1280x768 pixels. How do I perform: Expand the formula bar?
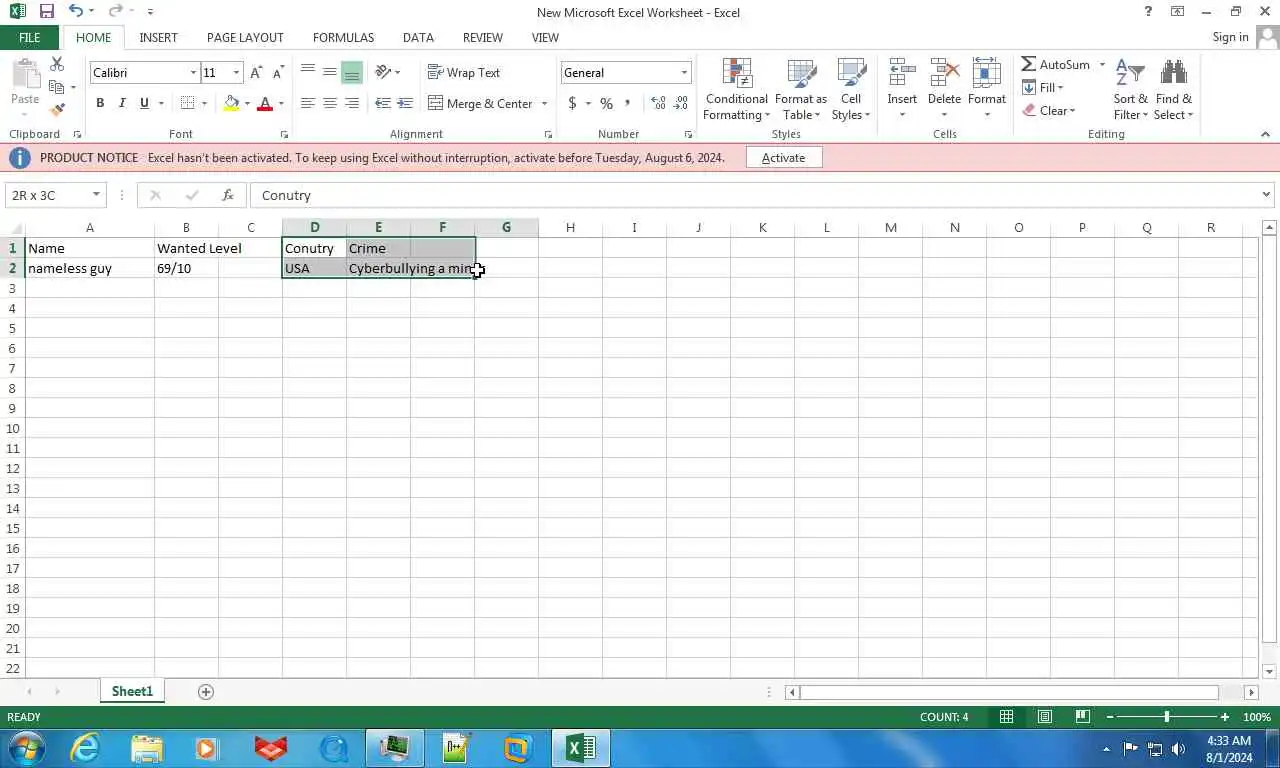(x=1266, y=195)
